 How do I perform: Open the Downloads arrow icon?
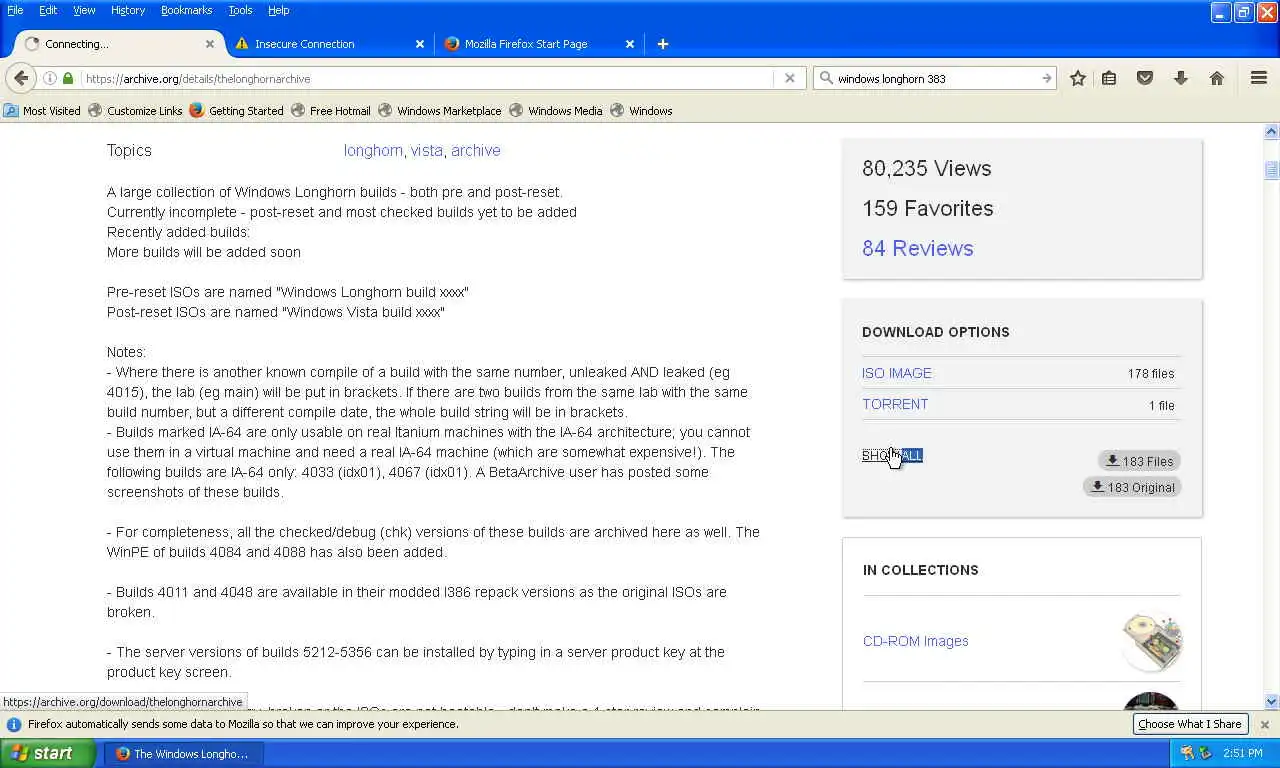1181,78
